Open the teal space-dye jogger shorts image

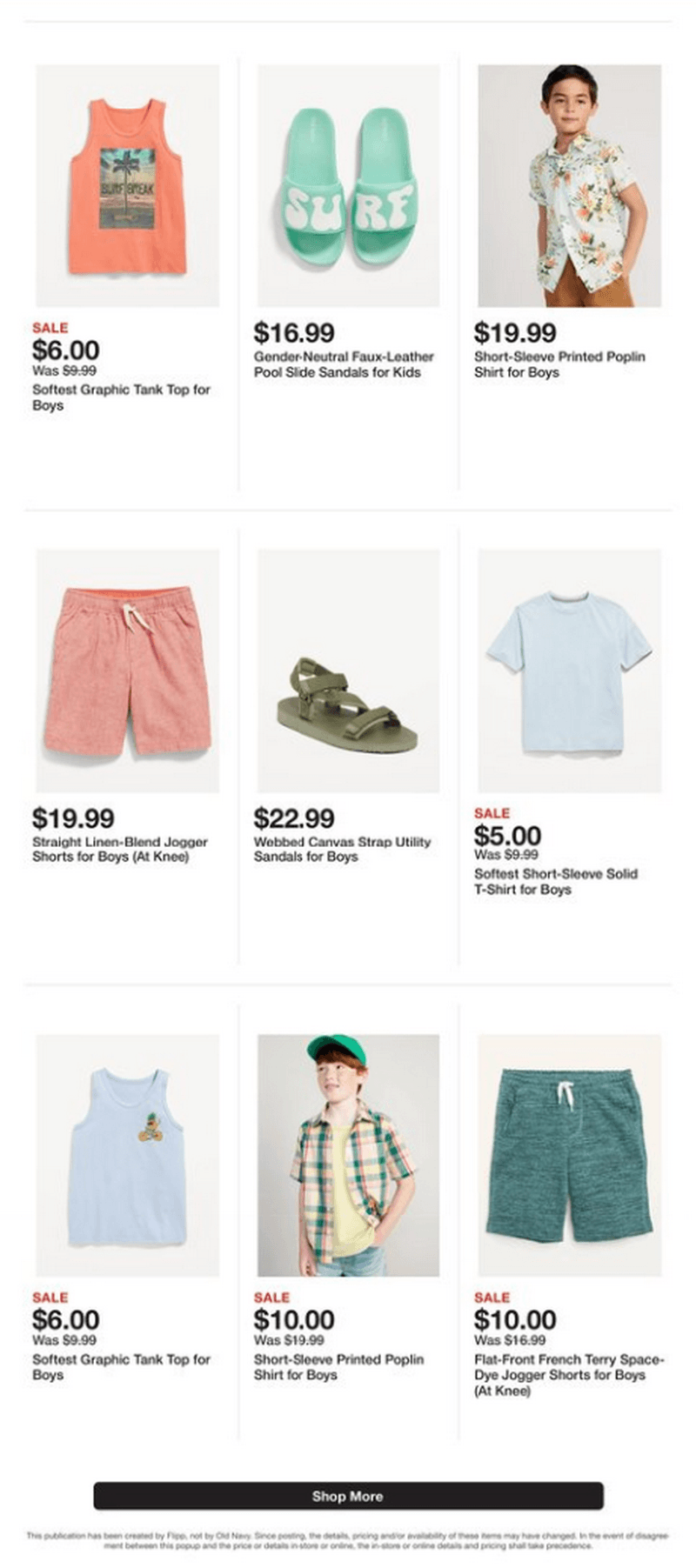coord(570,1155)
